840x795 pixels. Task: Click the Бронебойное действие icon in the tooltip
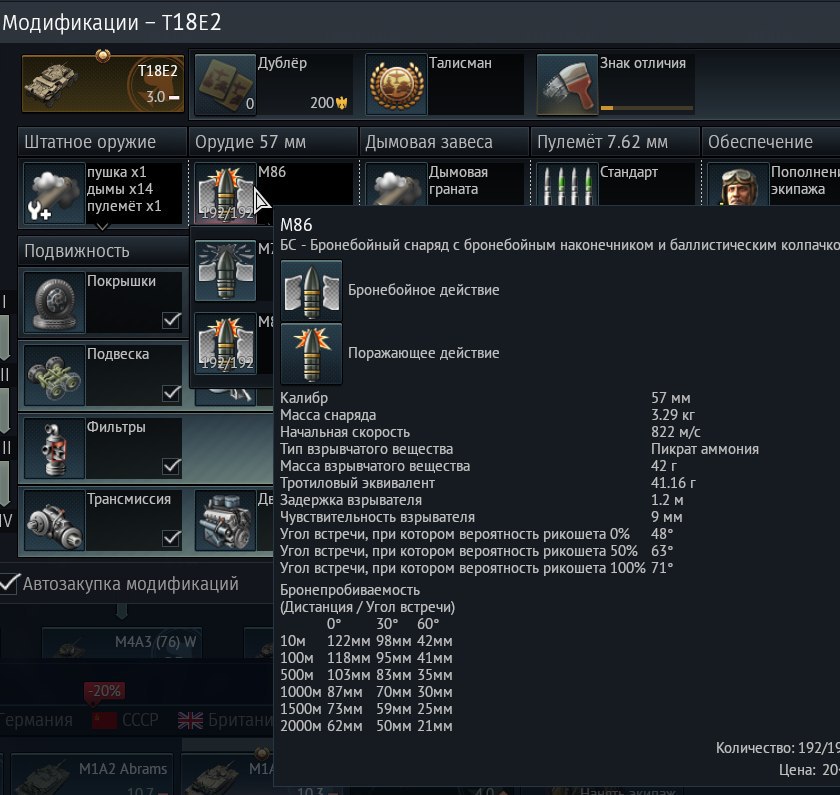point(311,290)
